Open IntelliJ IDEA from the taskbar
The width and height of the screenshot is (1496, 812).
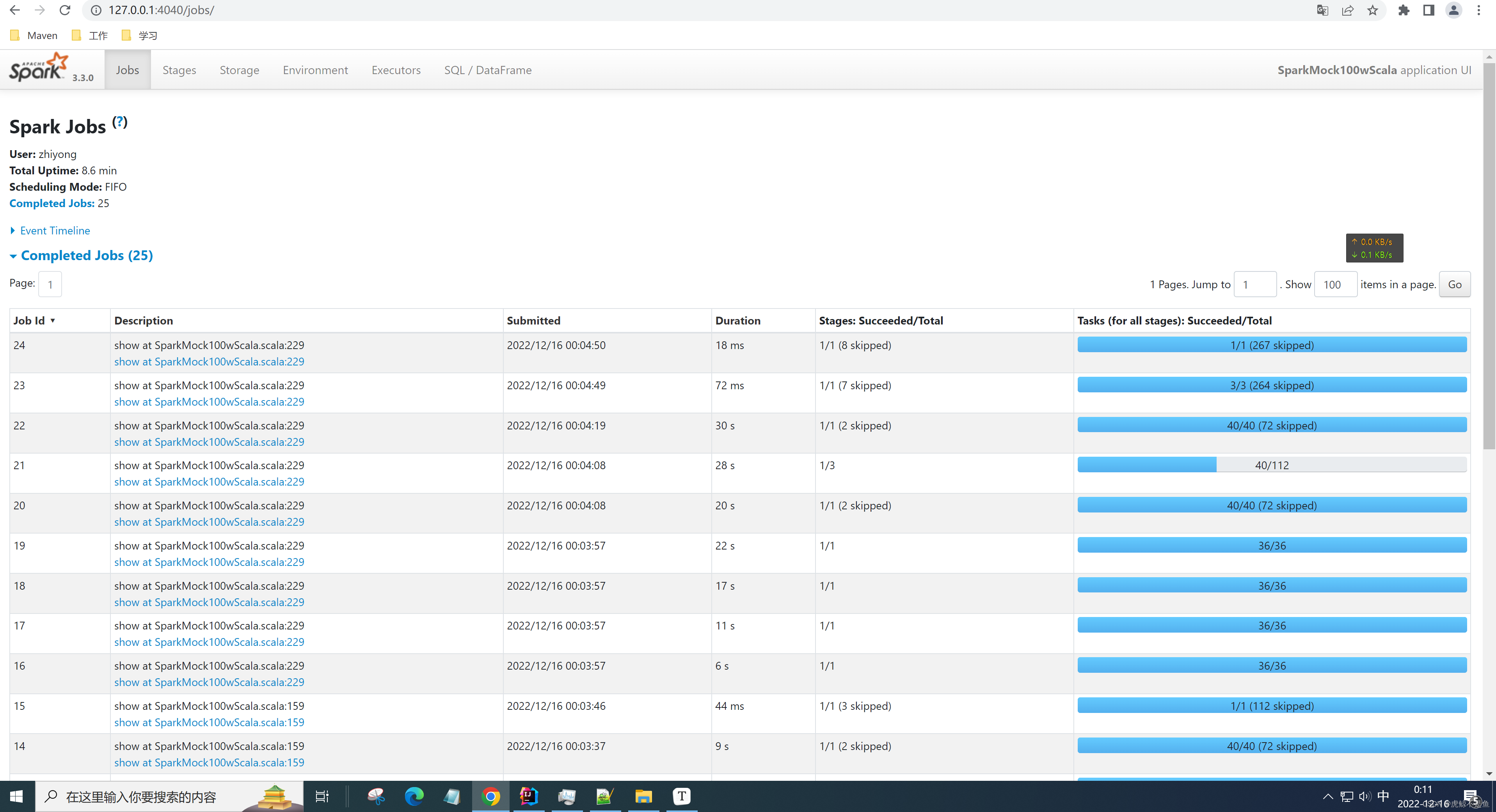528,796
